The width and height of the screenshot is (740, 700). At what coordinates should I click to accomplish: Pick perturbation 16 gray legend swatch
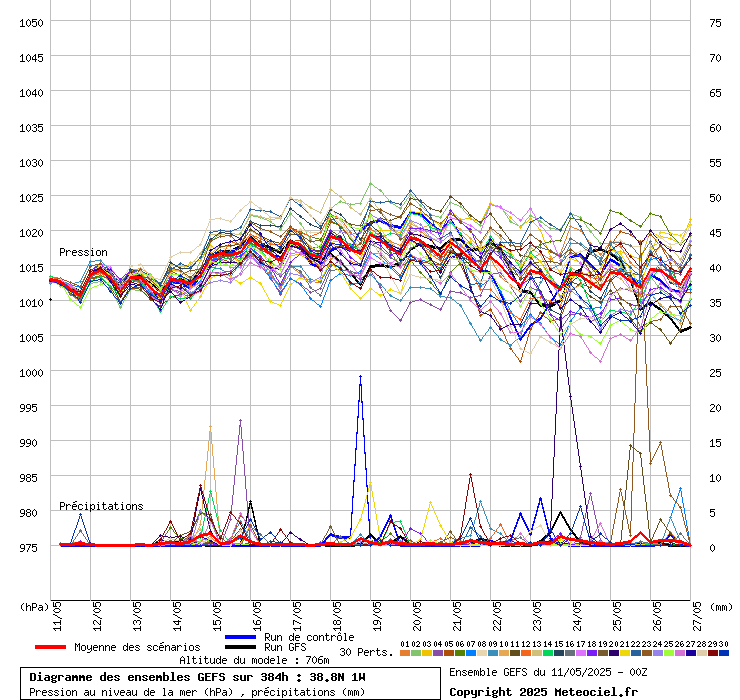(x=570, y=653)
